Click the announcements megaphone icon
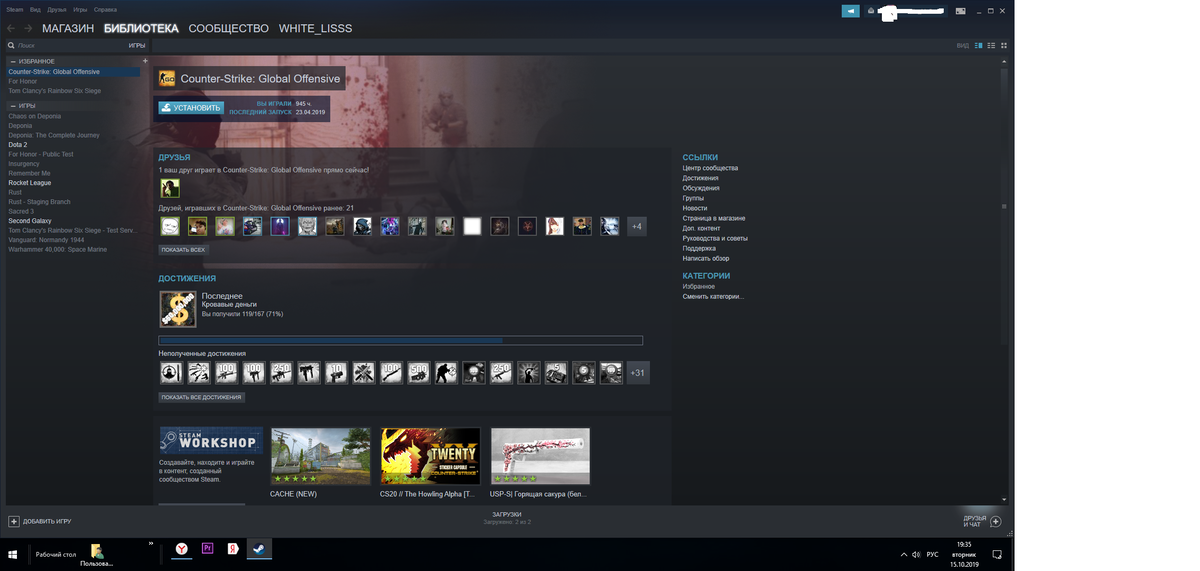 click(850, 11)
